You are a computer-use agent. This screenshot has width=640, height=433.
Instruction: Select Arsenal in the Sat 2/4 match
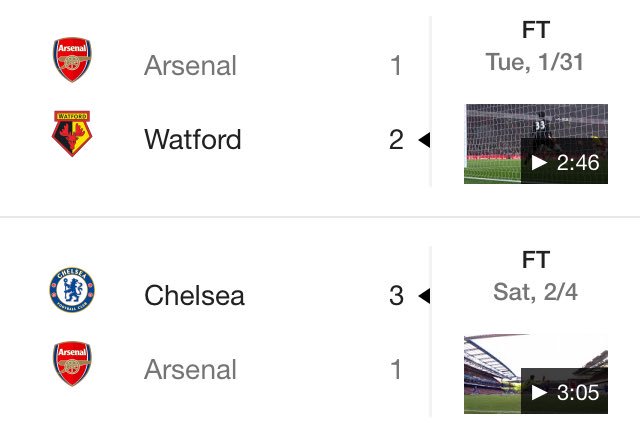pos(190,369)
